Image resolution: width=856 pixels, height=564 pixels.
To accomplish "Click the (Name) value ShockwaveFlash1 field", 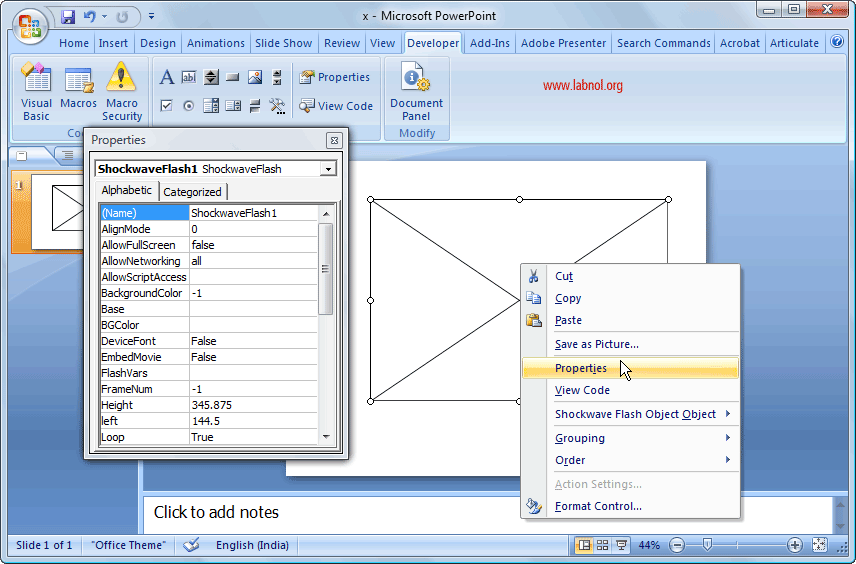I will pyautogui.click(x=253, y=213).
